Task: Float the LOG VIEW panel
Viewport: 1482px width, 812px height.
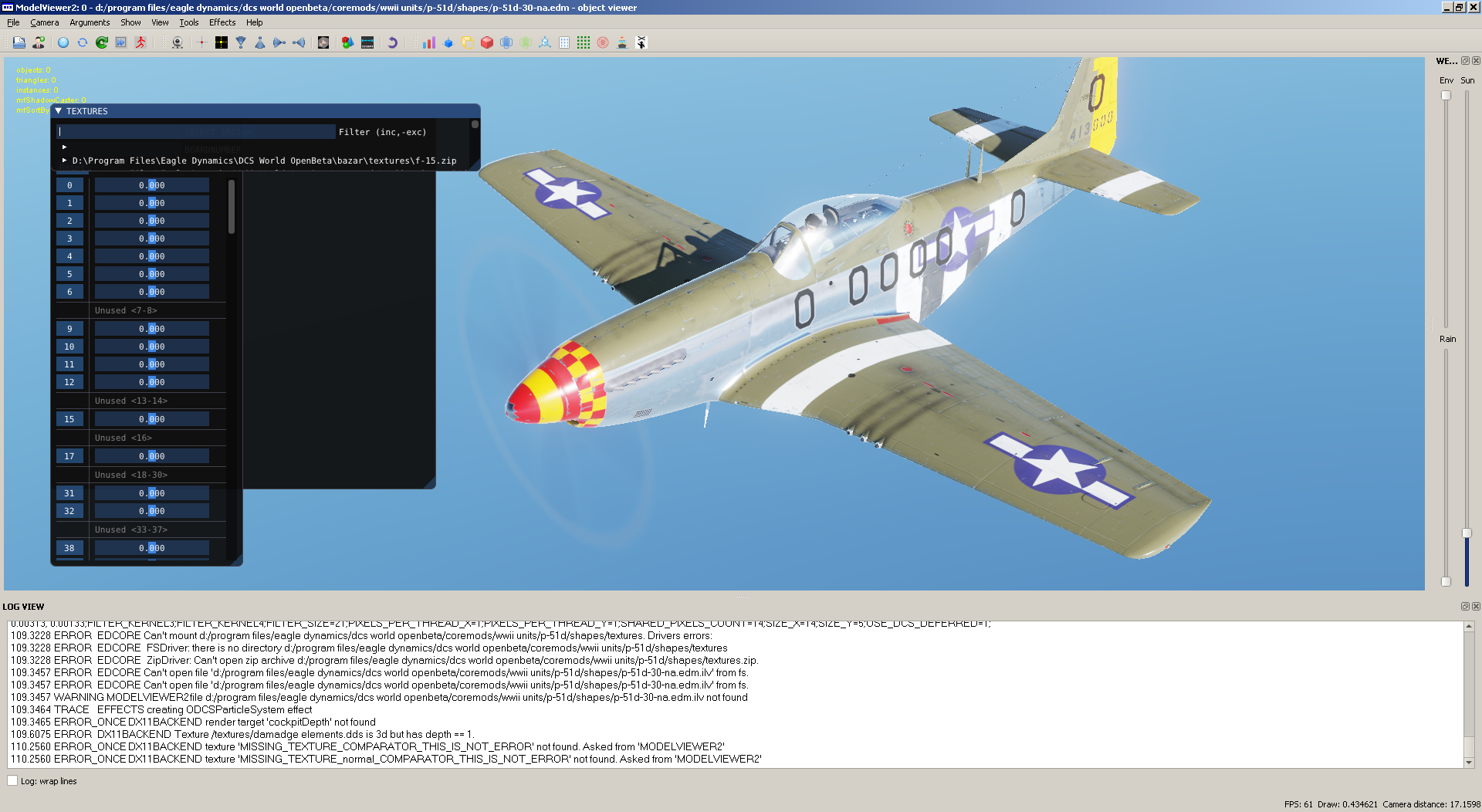Action: [x=1465, y=607]
